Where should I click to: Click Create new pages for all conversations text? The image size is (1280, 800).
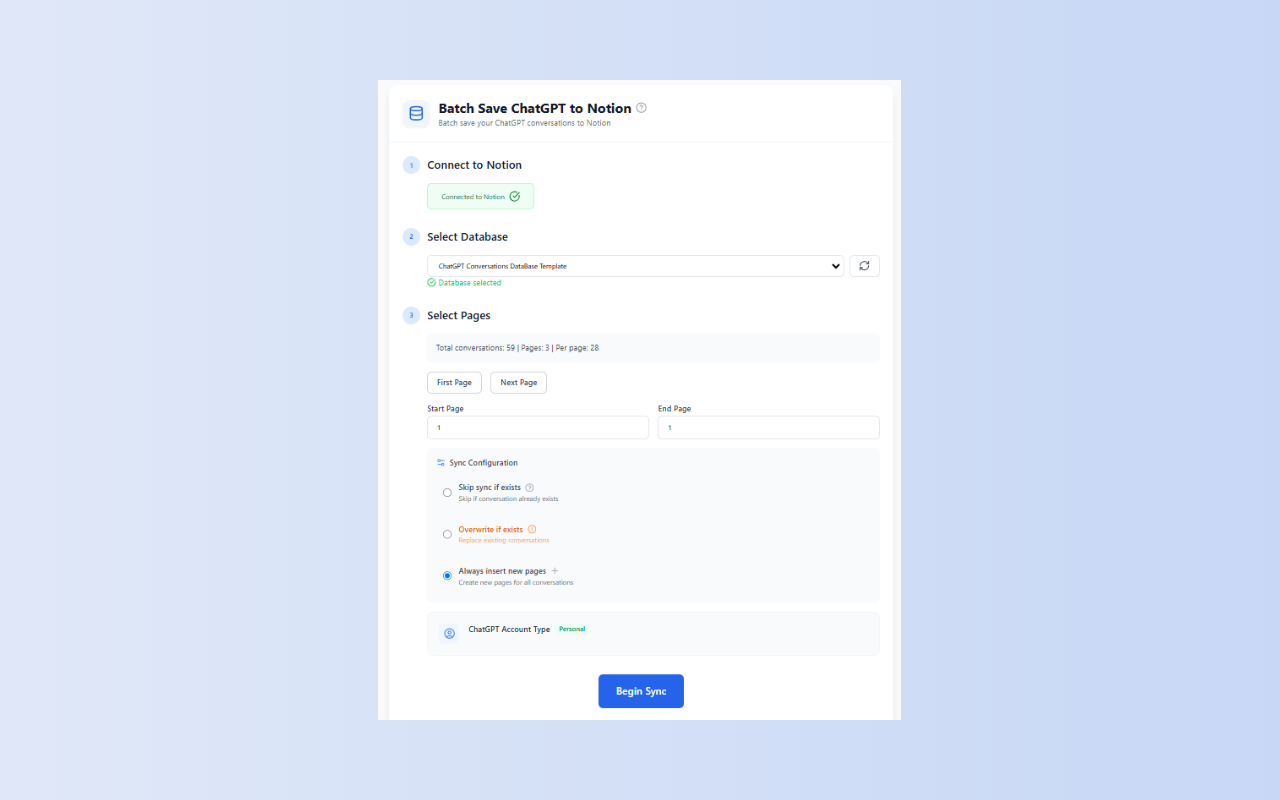[x=516, y=582]
